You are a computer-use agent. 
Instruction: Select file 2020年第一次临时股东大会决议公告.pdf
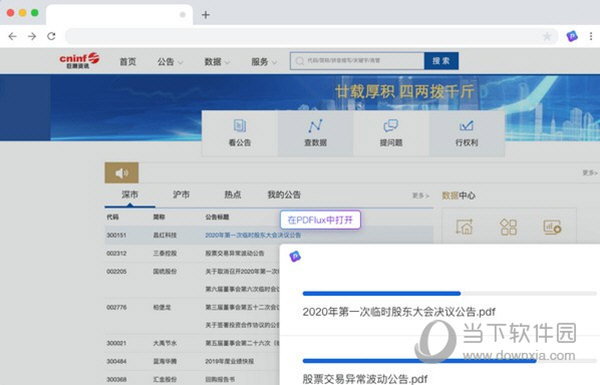[x=399, y=312]
